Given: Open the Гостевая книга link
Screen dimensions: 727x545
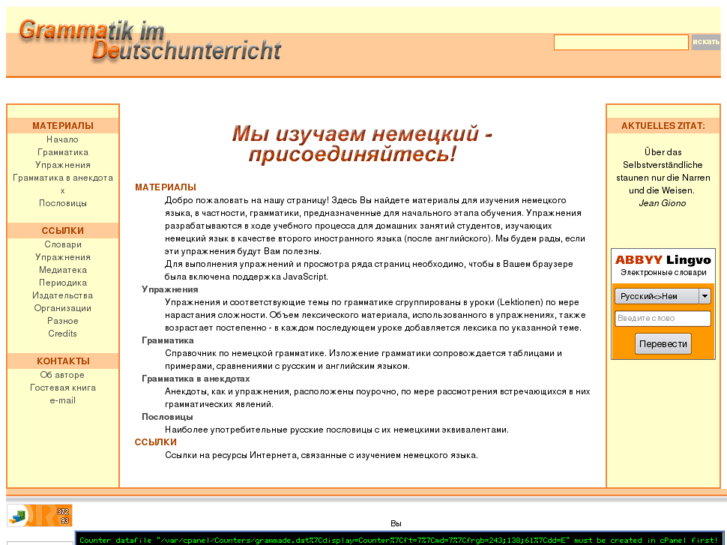Looking at the screenshot, I should [x=63, y=388].
